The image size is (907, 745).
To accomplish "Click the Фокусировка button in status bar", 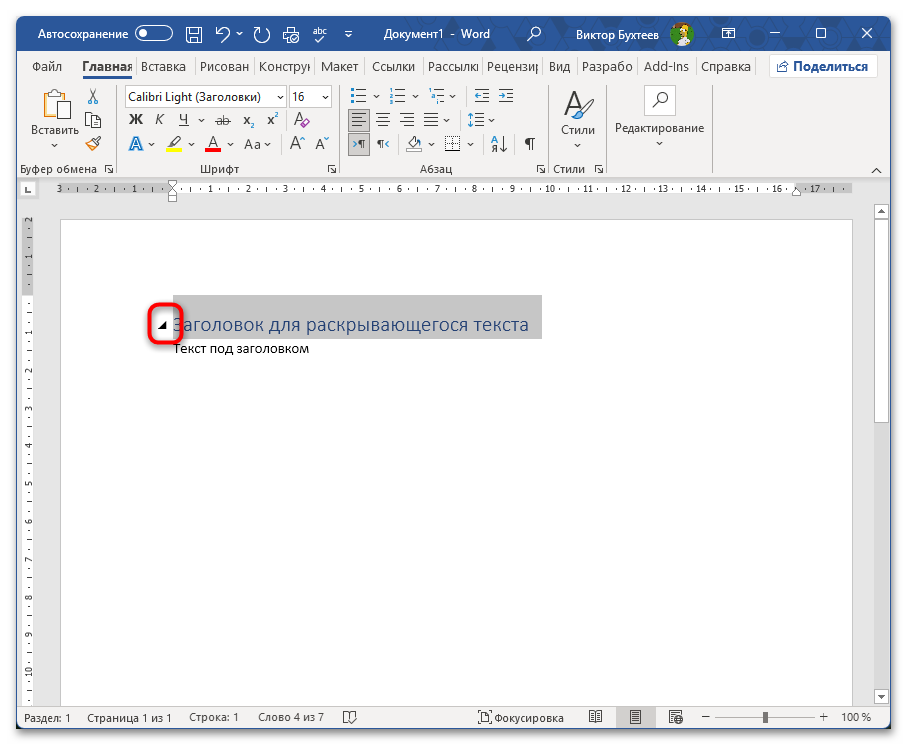I will pyautogui.click(x=520, y=718).
